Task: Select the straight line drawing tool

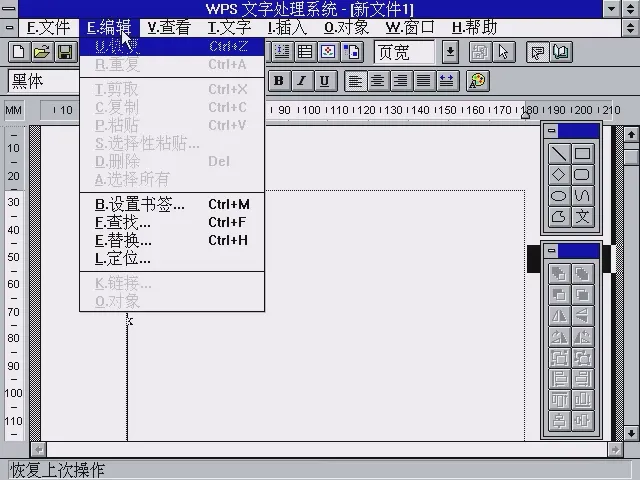Action: click(559, 154)
